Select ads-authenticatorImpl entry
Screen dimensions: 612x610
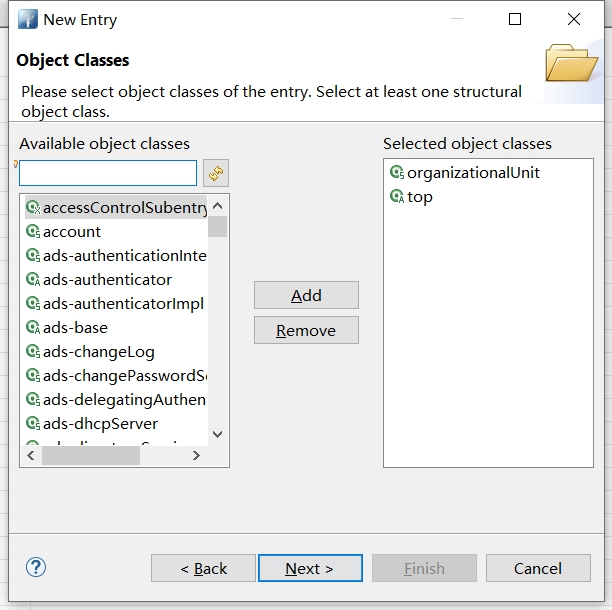[122, 304]
